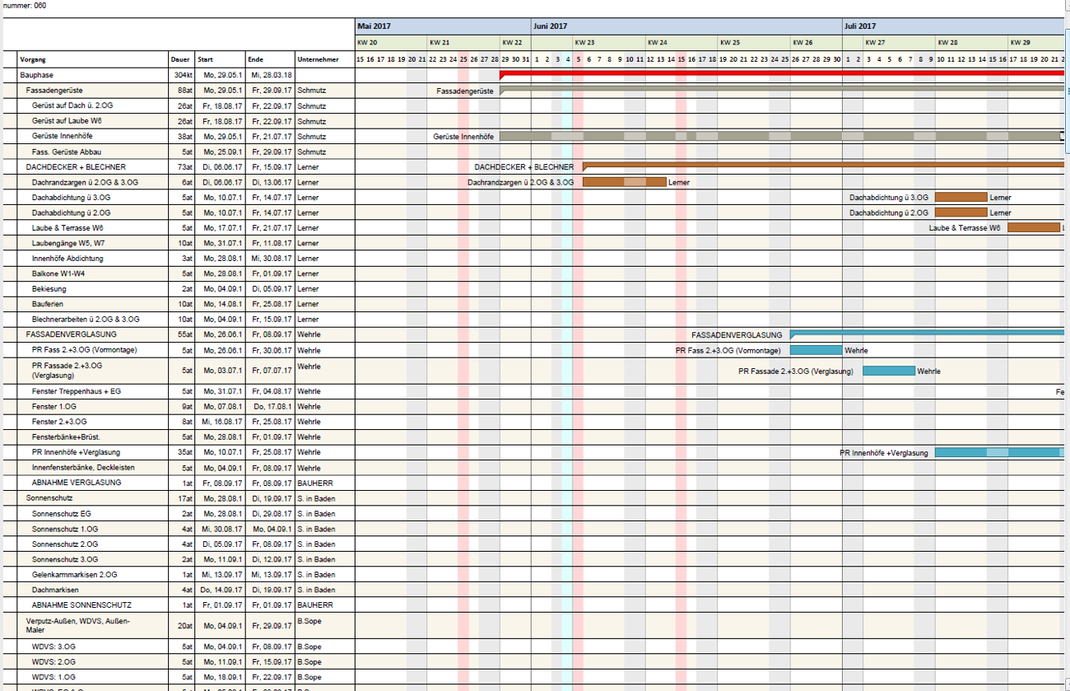This screenshot has width=1070, height=691.
Task: Click the Start date cell of Bauphase
Action: coord(219,75)
